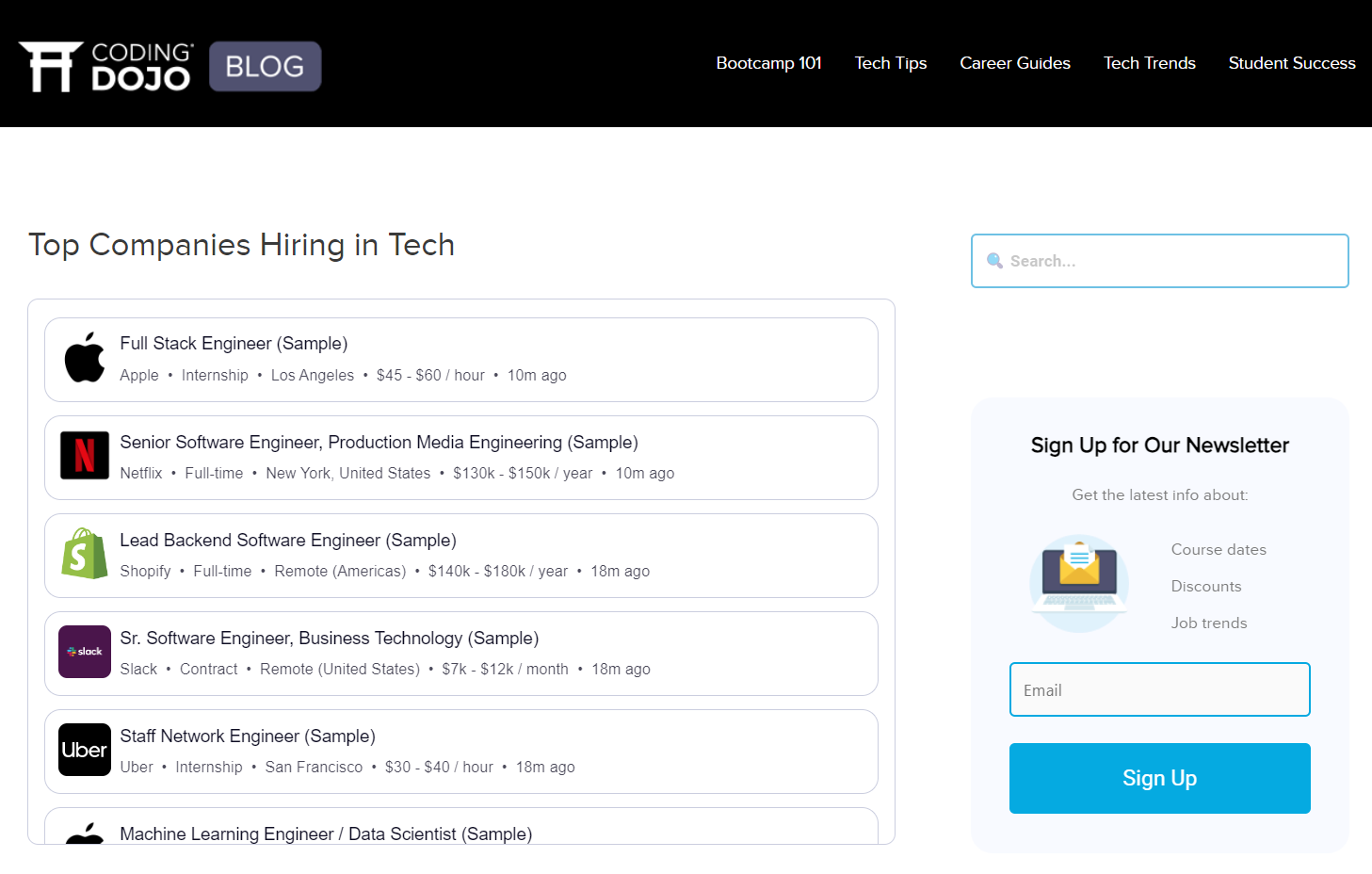This screenshot has height=874, width=1372.
Task: Click the Email input field
Action: click(x=1160, y=689)
